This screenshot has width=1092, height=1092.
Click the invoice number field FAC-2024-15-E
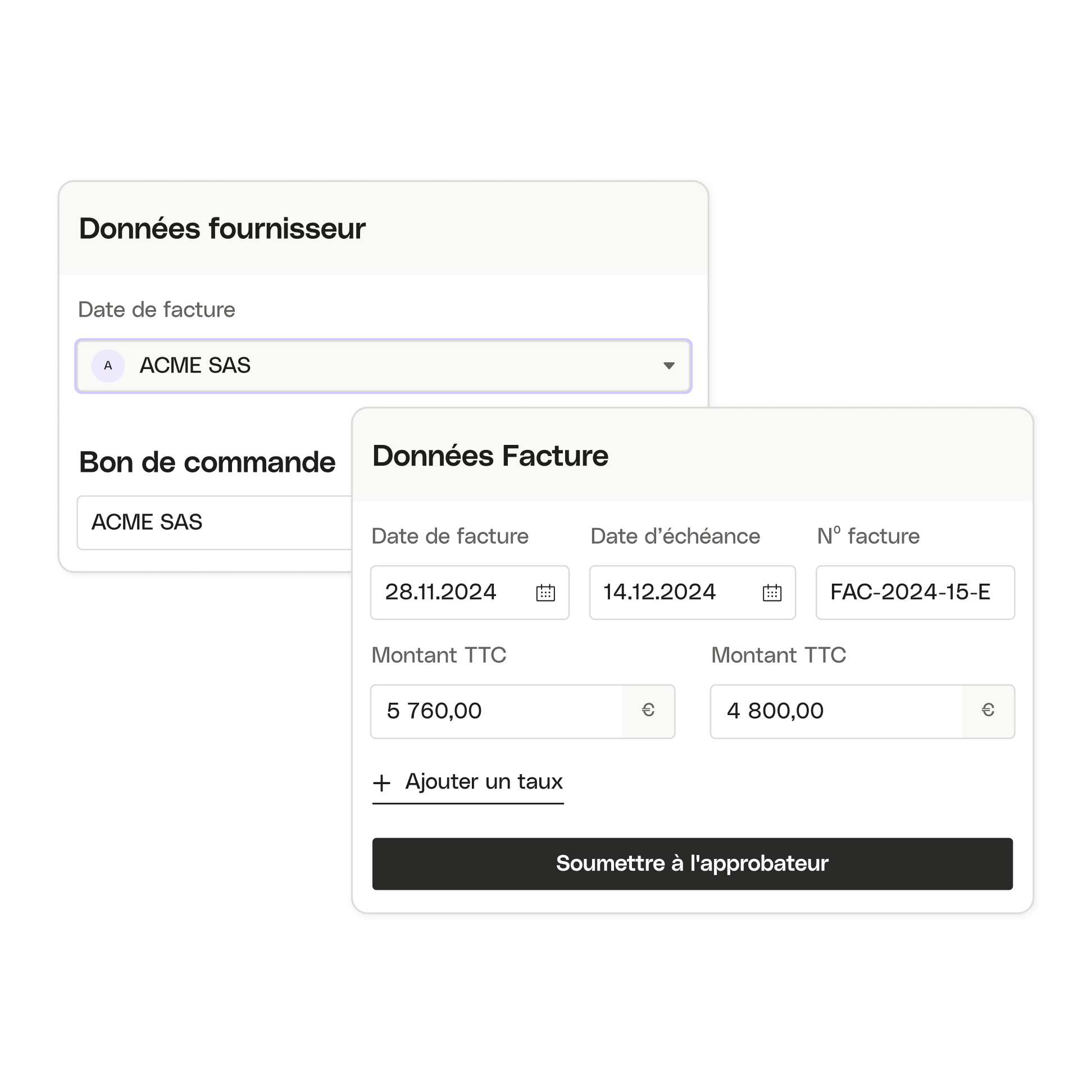pos(914,593)
